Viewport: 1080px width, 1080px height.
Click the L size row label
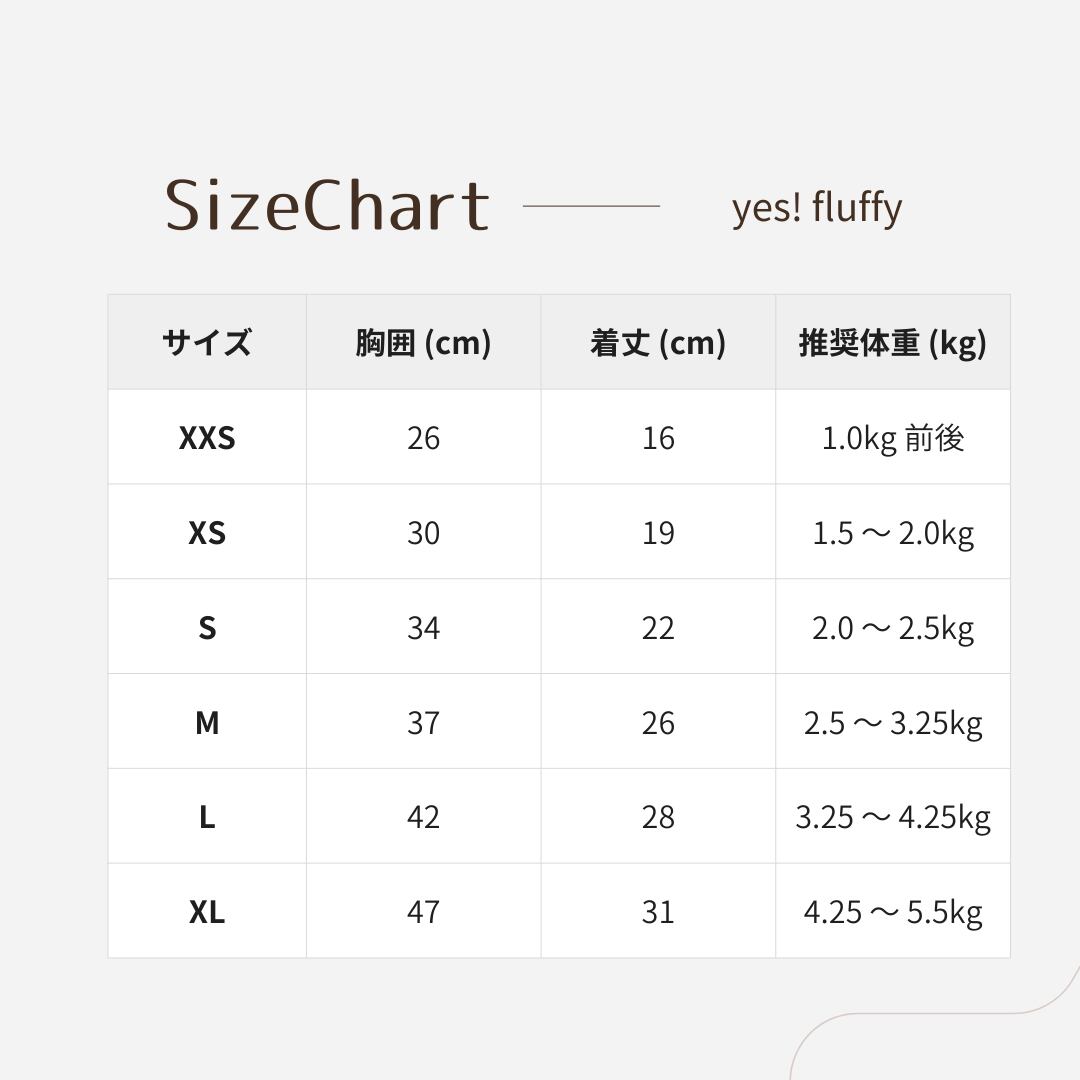coord(207,818)
